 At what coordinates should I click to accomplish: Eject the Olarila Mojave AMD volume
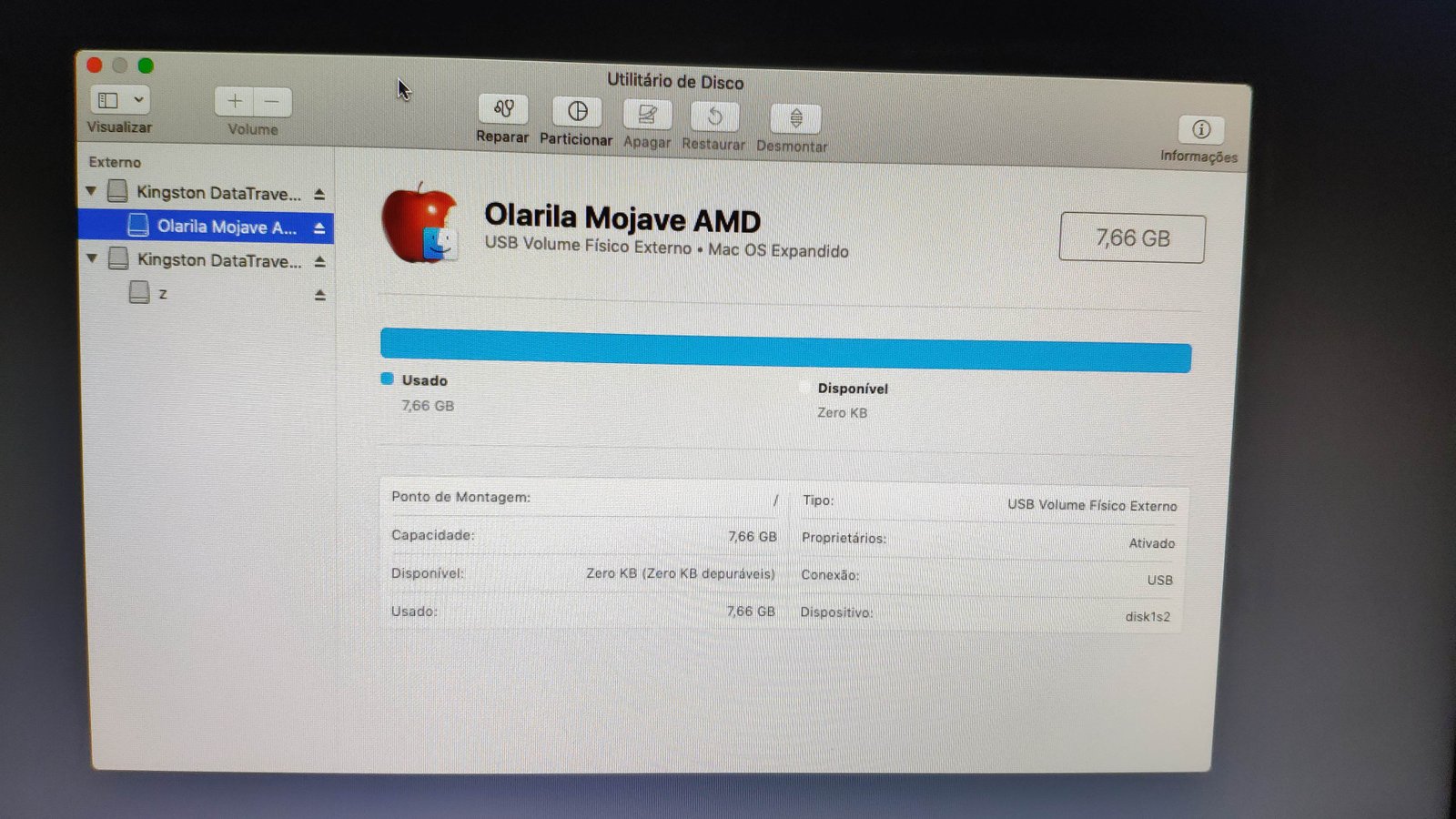(x=319, y=227)
